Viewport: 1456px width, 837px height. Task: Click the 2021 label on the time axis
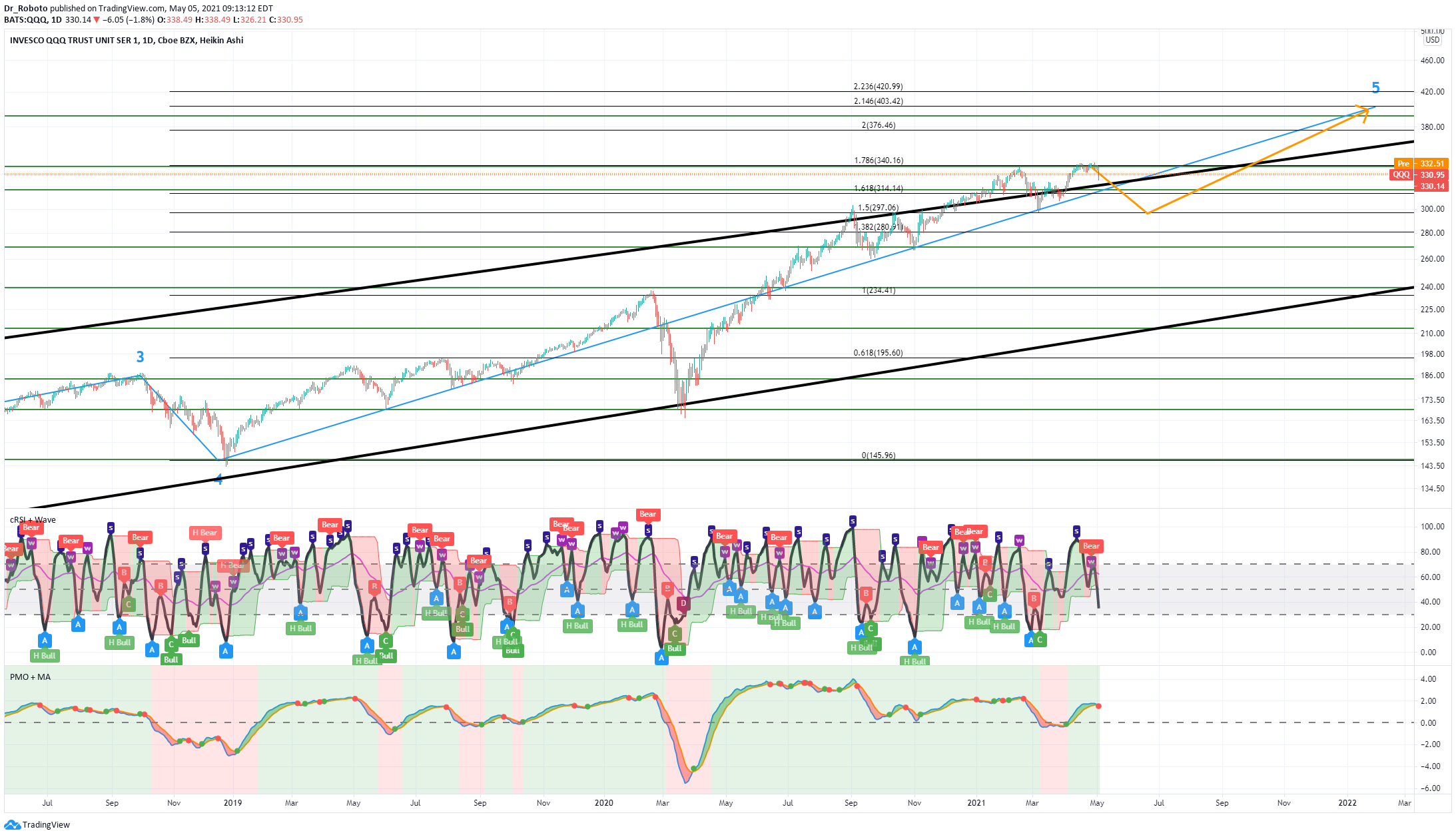(x=976, y=803)
